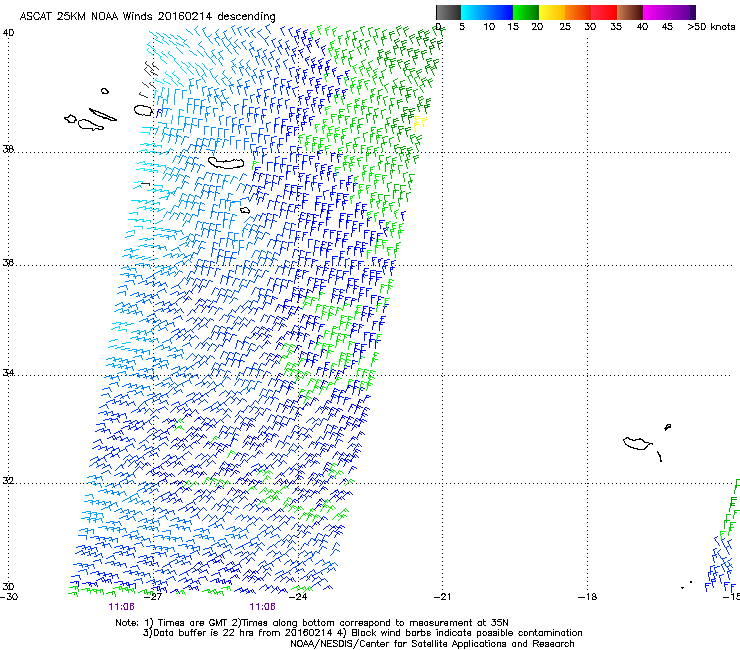Viewport: 740px width, 650px height.
Task: Click the latitude label '32'
Action: point(8,481)
